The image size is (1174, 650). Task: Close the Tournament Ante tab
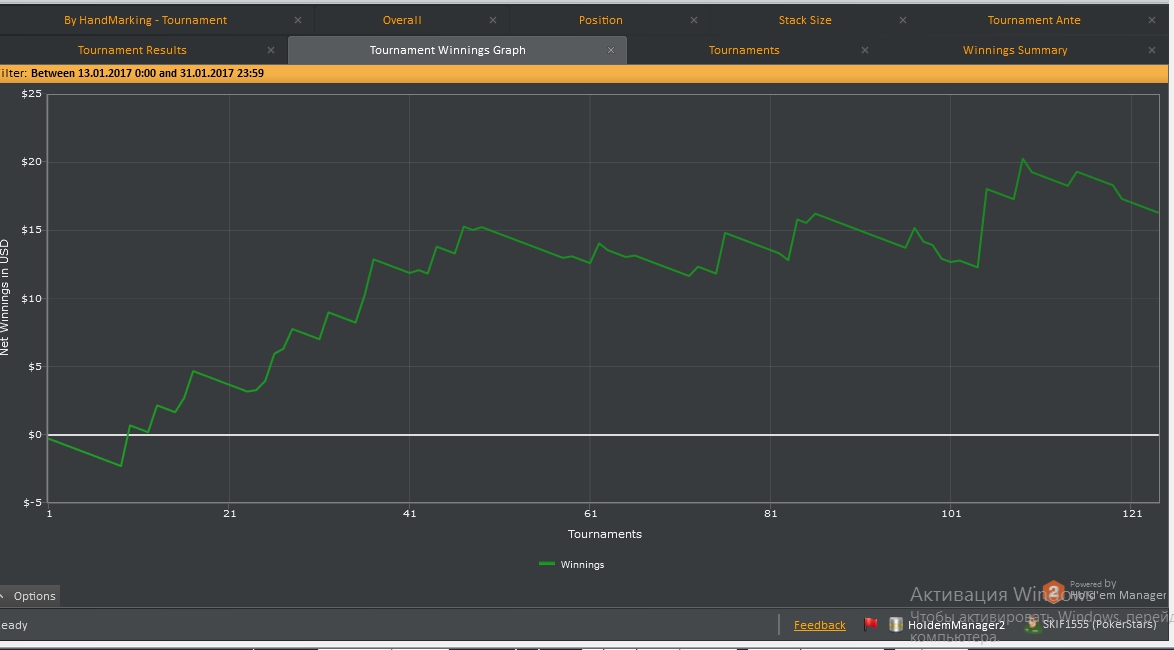[1152, 20]
